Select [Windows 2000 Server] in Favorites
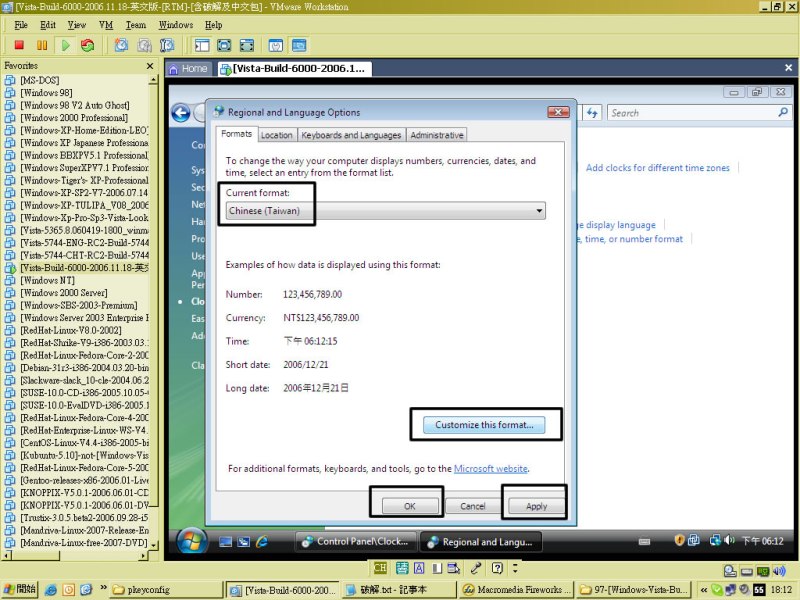This screenshot has width=800, height=600. pyautogui.click(x=63, y=293)
